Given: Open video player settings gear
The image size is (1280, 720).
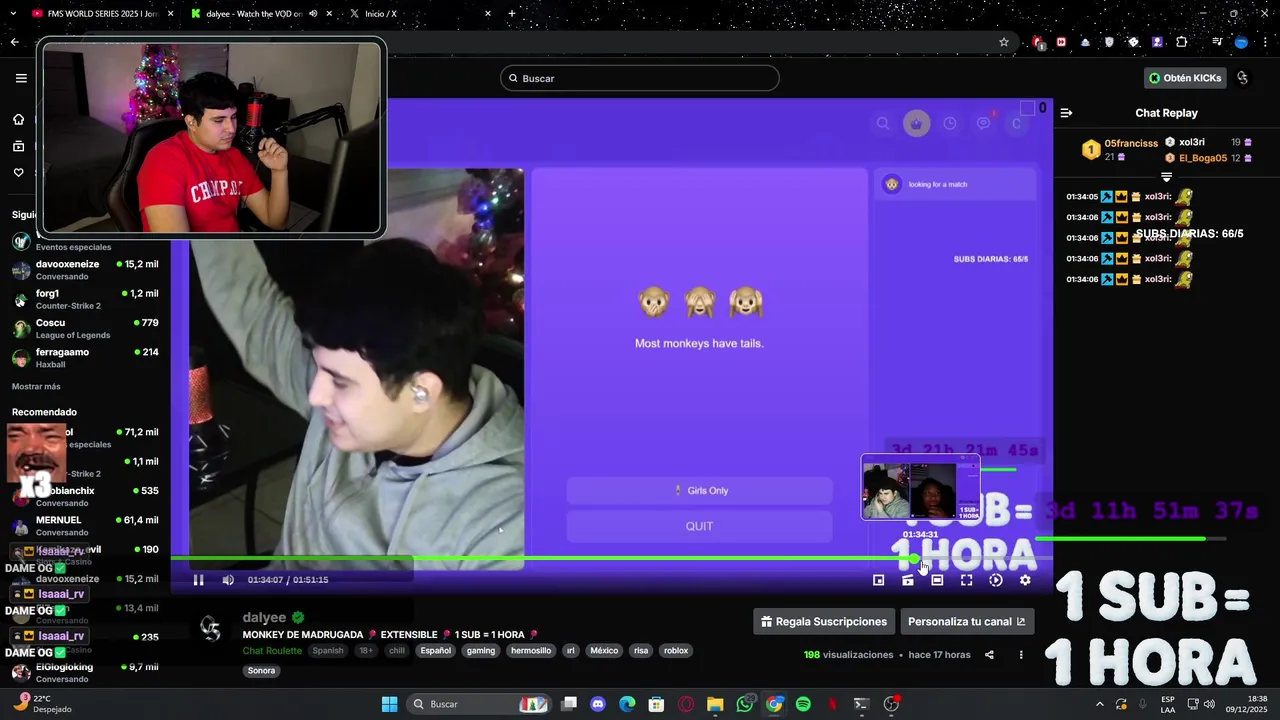Looking at the screenshot, I should click(x=1025, y=580).
